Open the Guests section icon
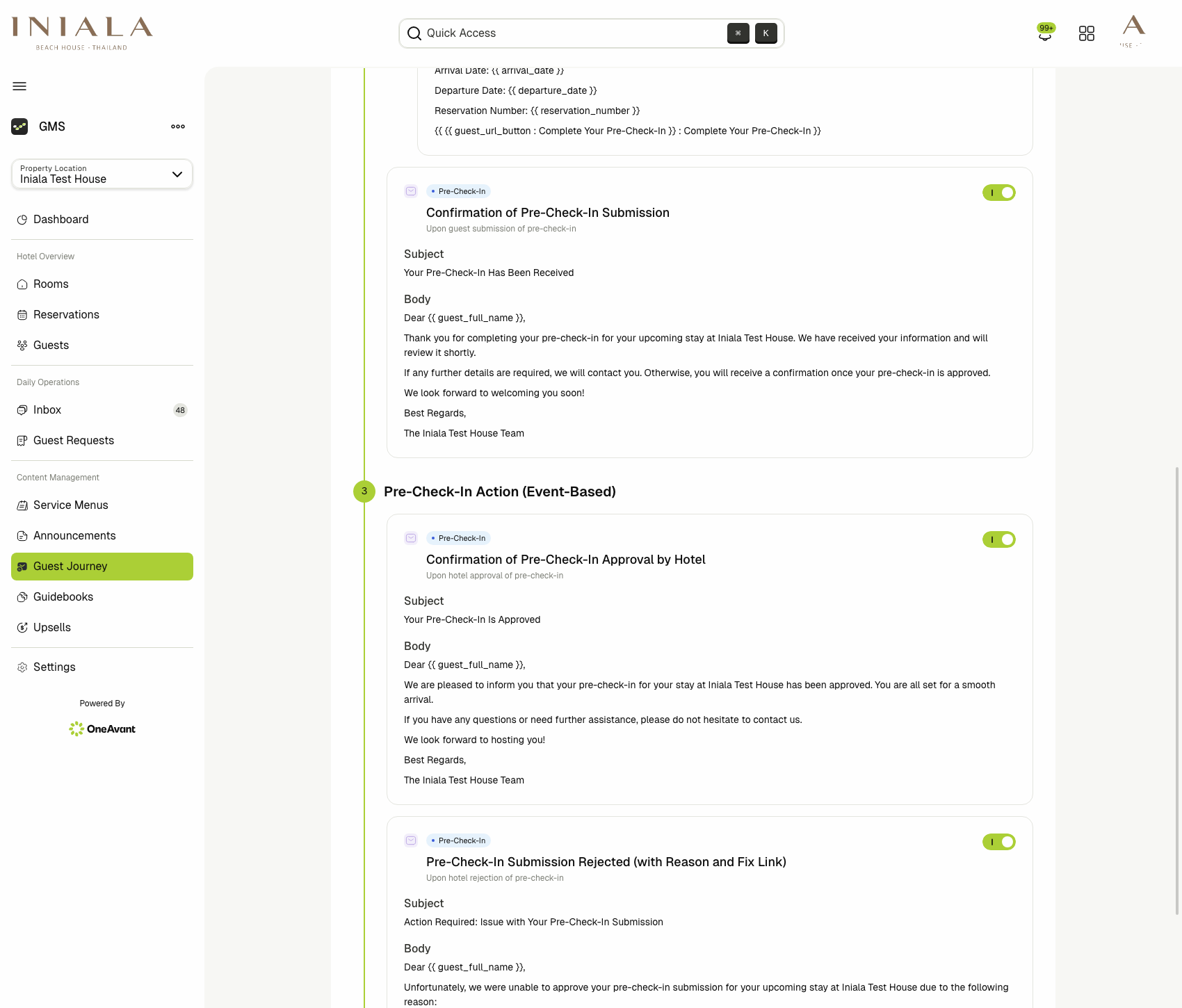 tap(23, 345)
